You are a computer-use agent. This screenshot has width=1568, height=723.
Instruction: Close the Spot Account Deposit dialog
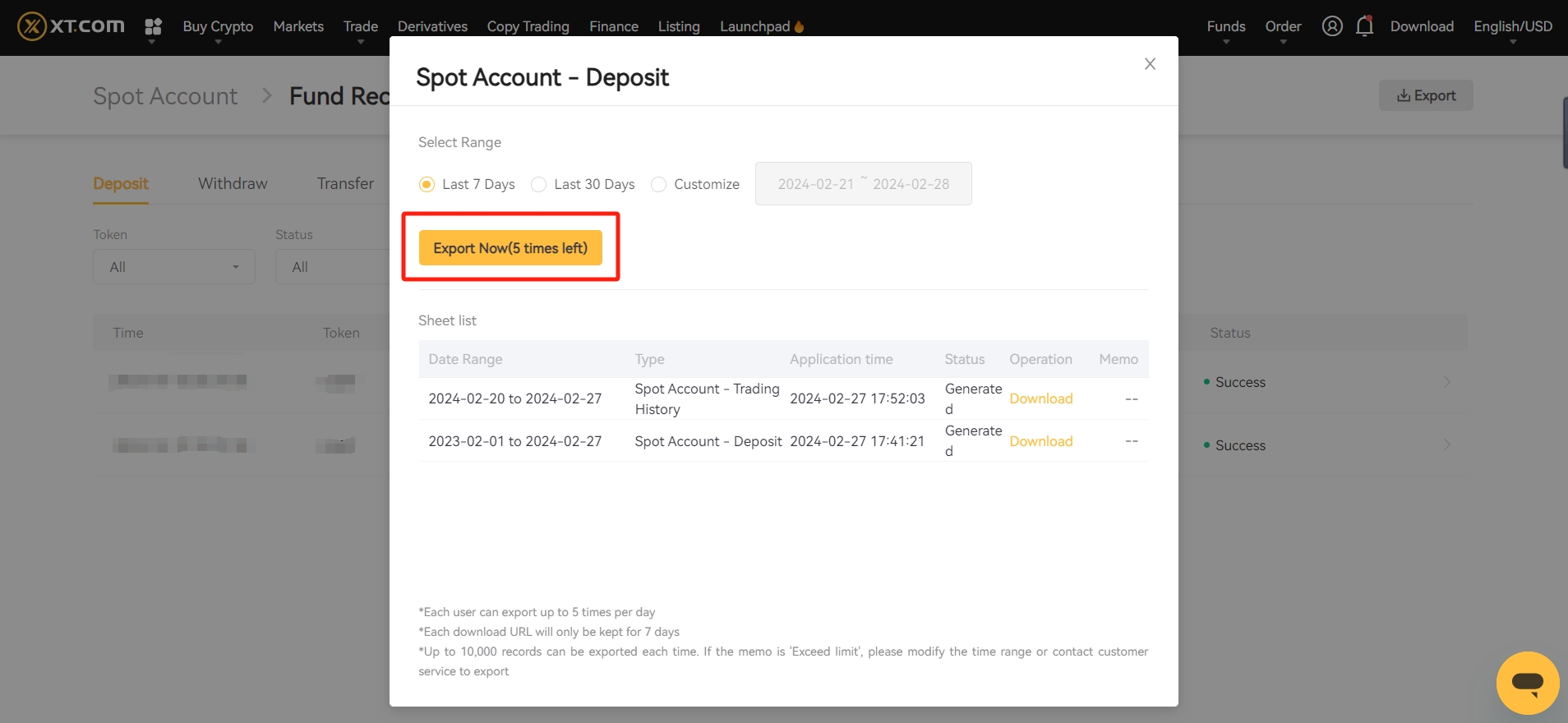coord(1150,64)
